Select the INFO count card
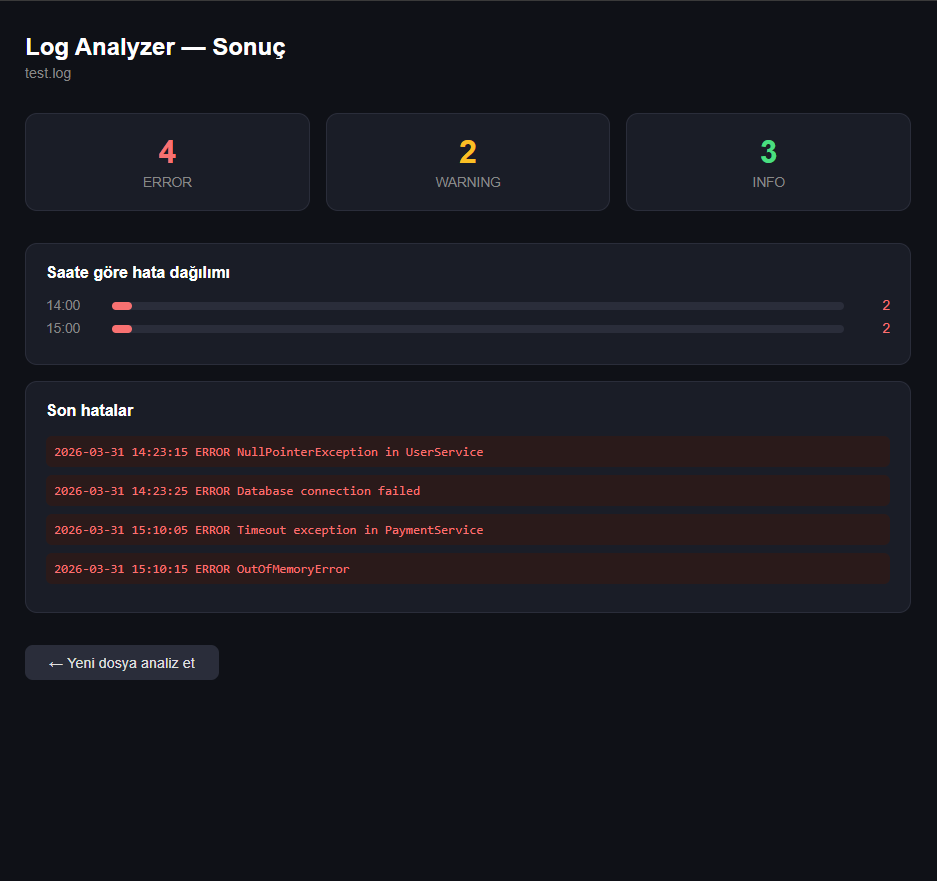The image size is (937, 881). coord(768,162)
